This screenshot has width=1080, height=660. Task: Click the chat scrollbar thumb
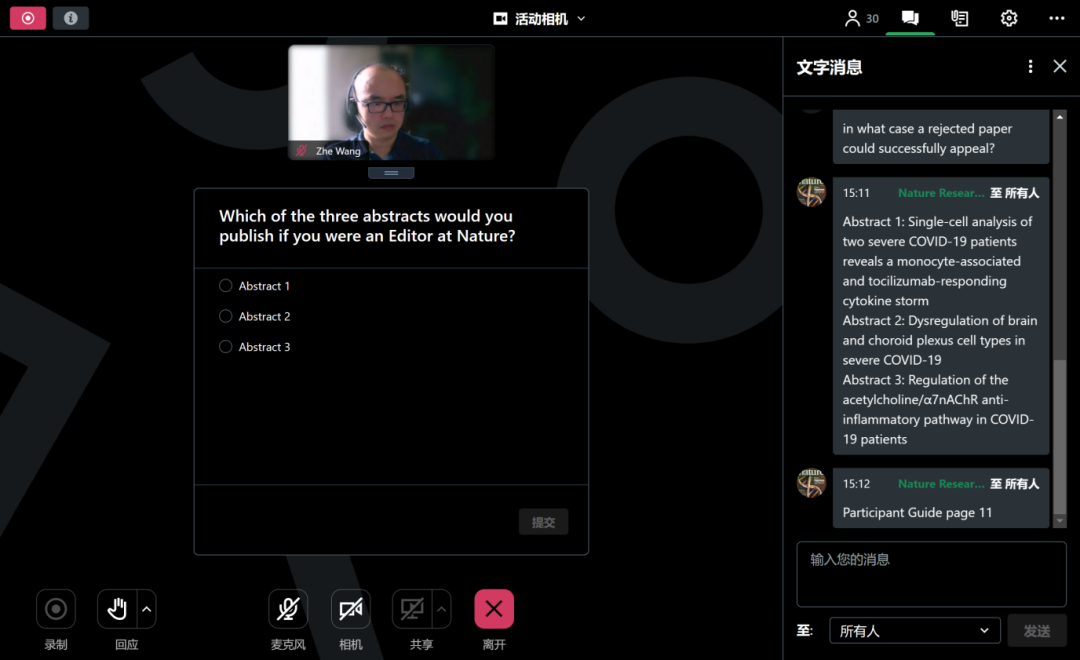pyautogui.click(x=1060, y=435)
